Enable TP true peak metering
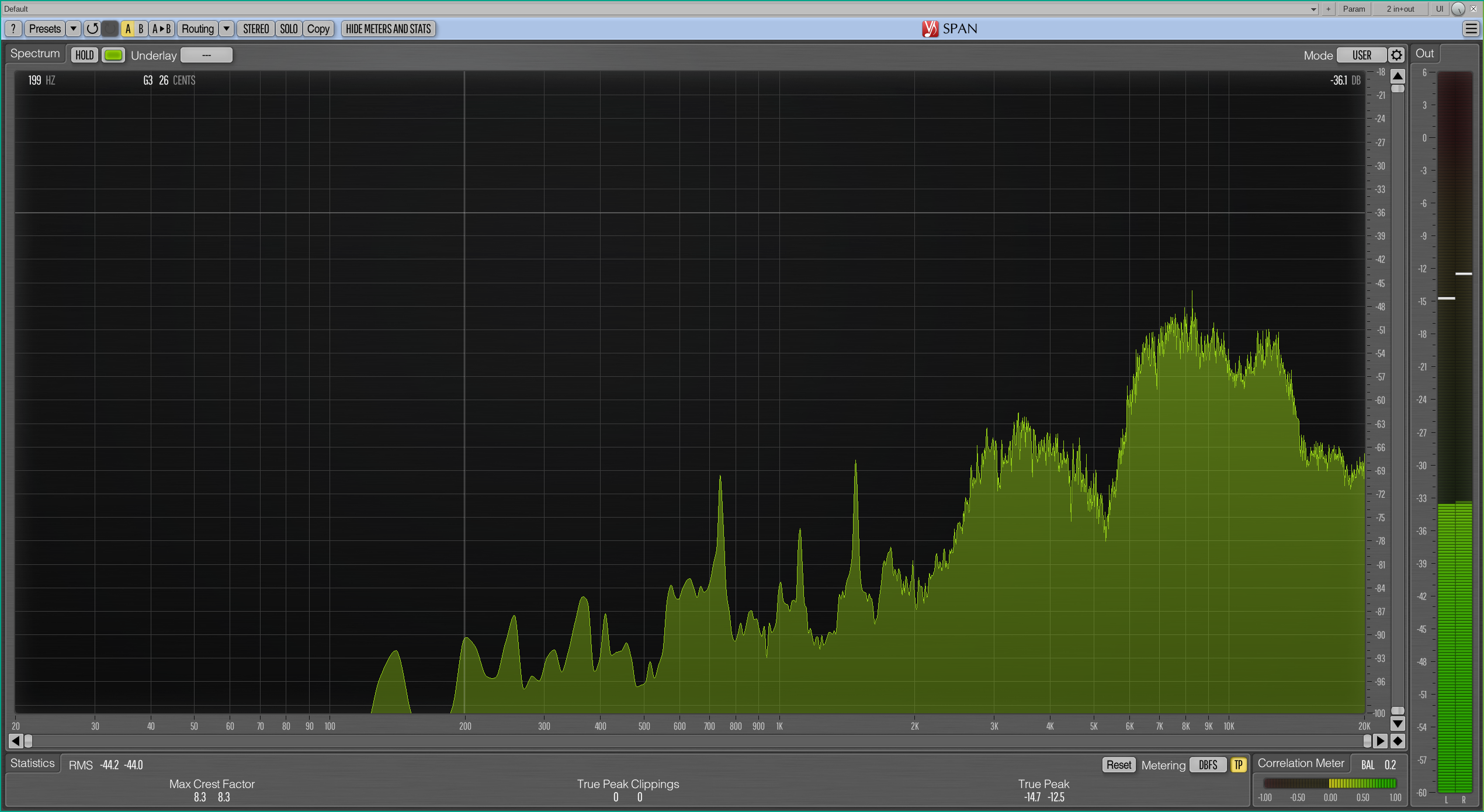Viewport: 1484px width, 812px height. 1238,765
